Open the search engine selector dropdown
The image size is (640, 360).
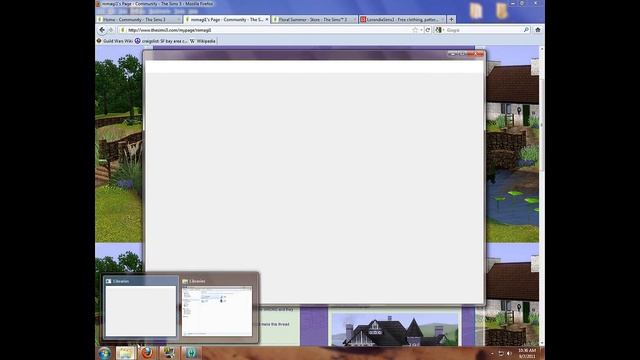pyautogui.click(x=440, y=30)
